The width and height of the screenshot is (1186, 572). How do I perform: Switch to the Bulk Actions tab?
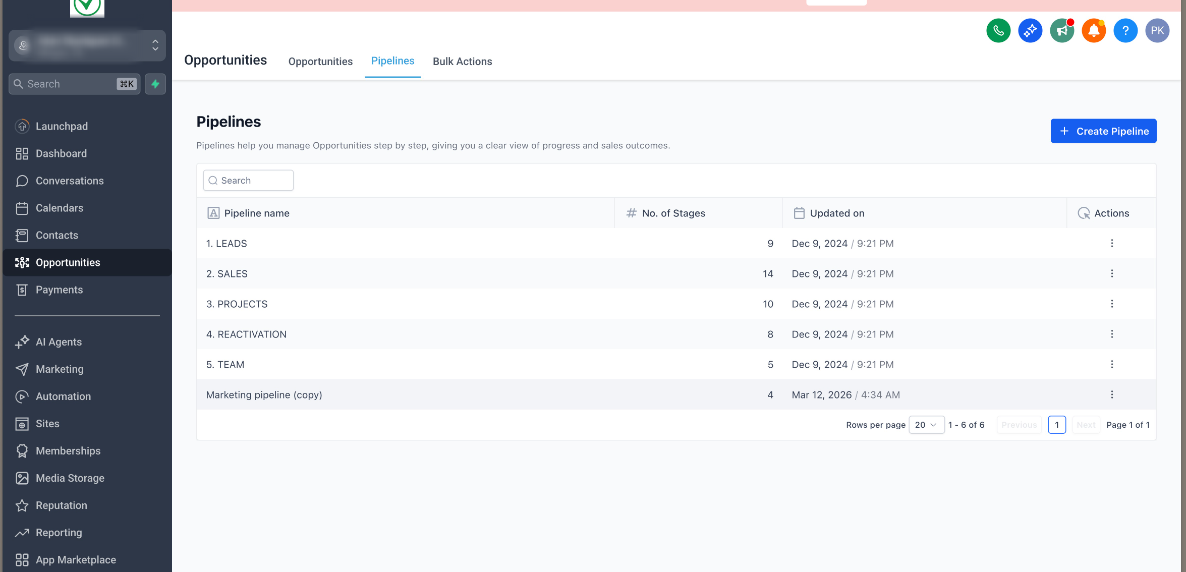tap(462, 61)
